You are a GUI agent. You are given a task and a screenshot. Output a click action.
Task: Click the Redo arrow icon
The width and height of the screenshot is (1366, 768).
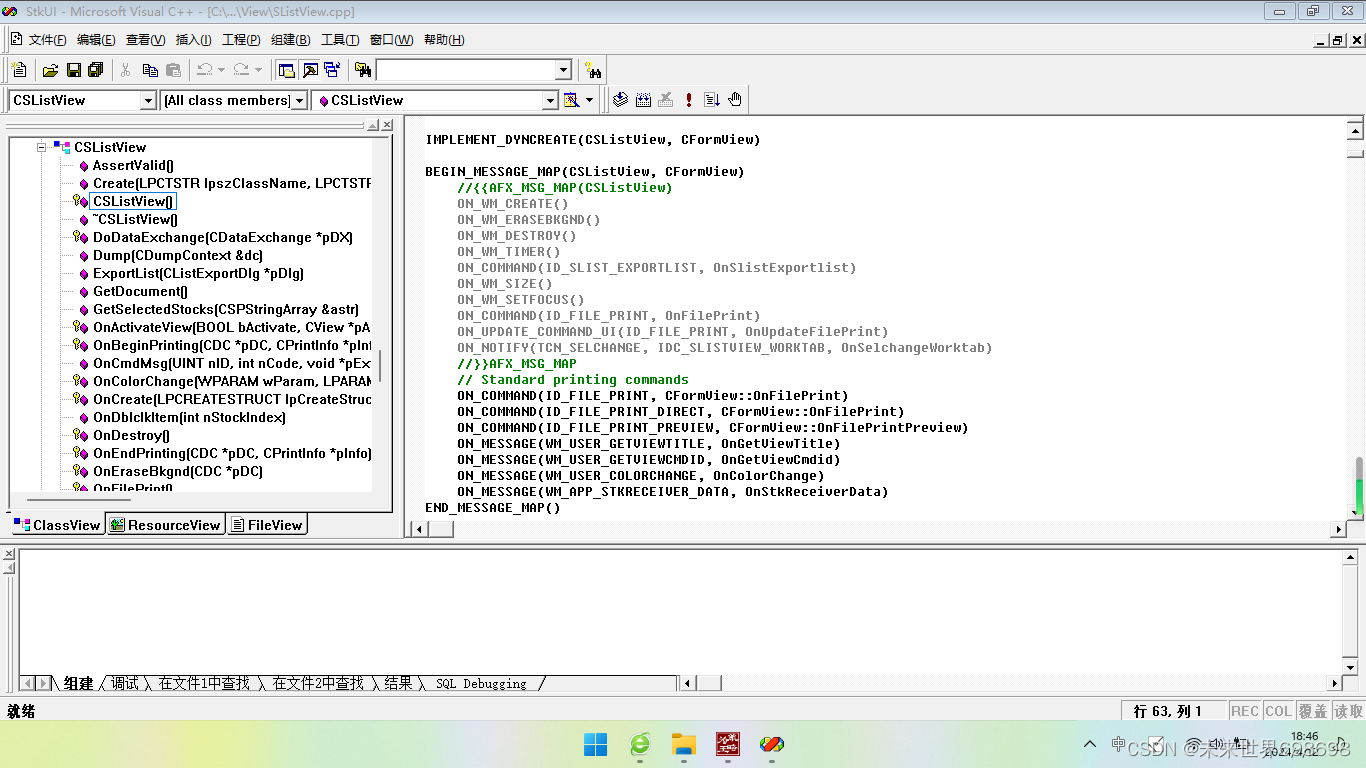point(241,70)
